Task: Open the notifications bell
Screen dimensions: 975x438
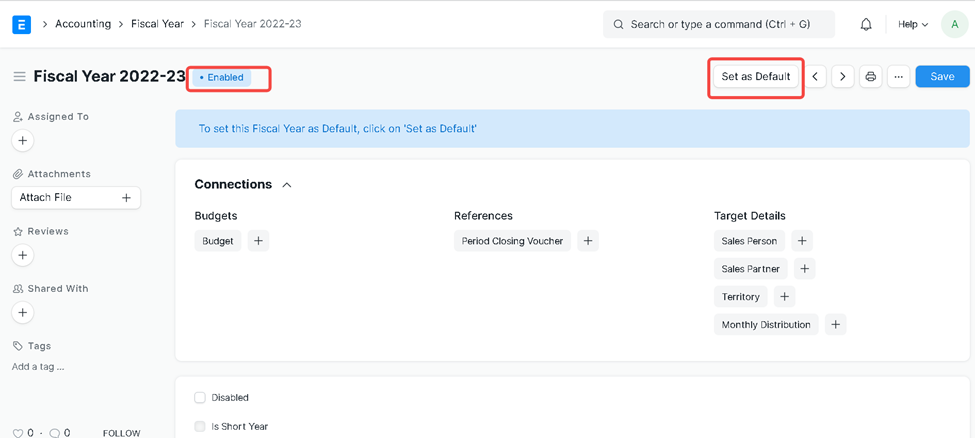Action: [x=866, y=24]
